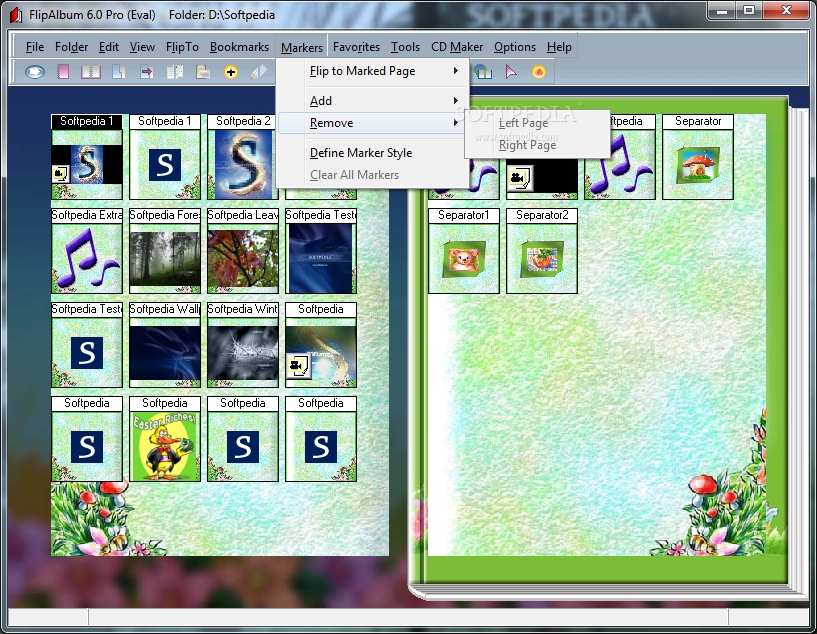The width and height of the screenshot is (817, 634).
Task: Choose Left Page in Remove submenu
Action: tap(537, 123)
